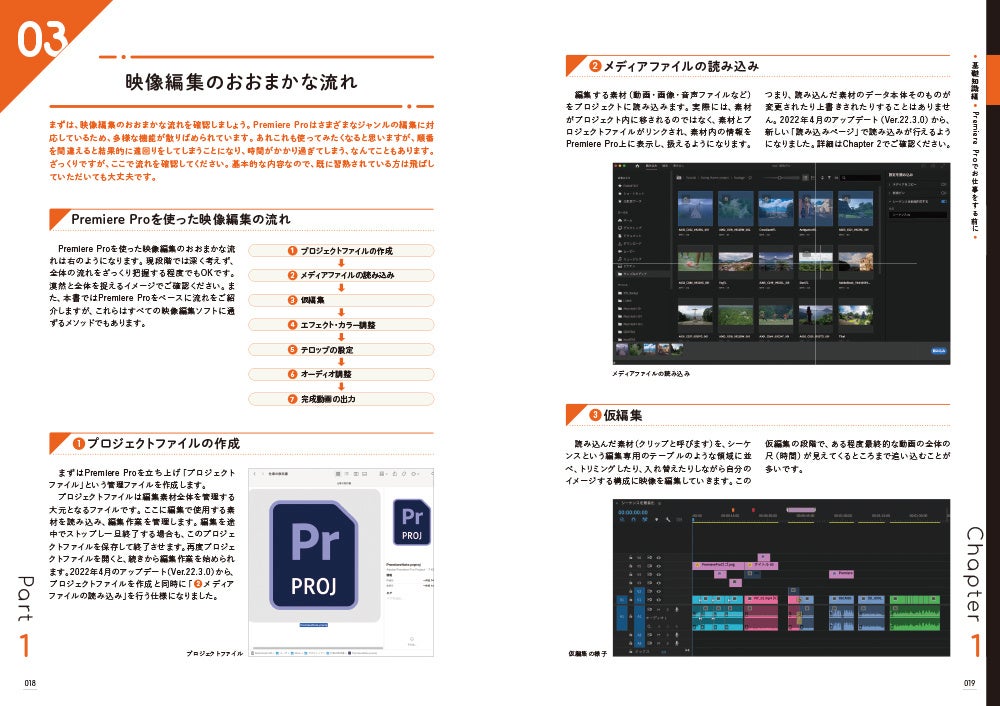The width and height of the screenshot is (1000, 706).
Task: Click the soccer ball clip thumbnail
Action: (x=695, y=262)
